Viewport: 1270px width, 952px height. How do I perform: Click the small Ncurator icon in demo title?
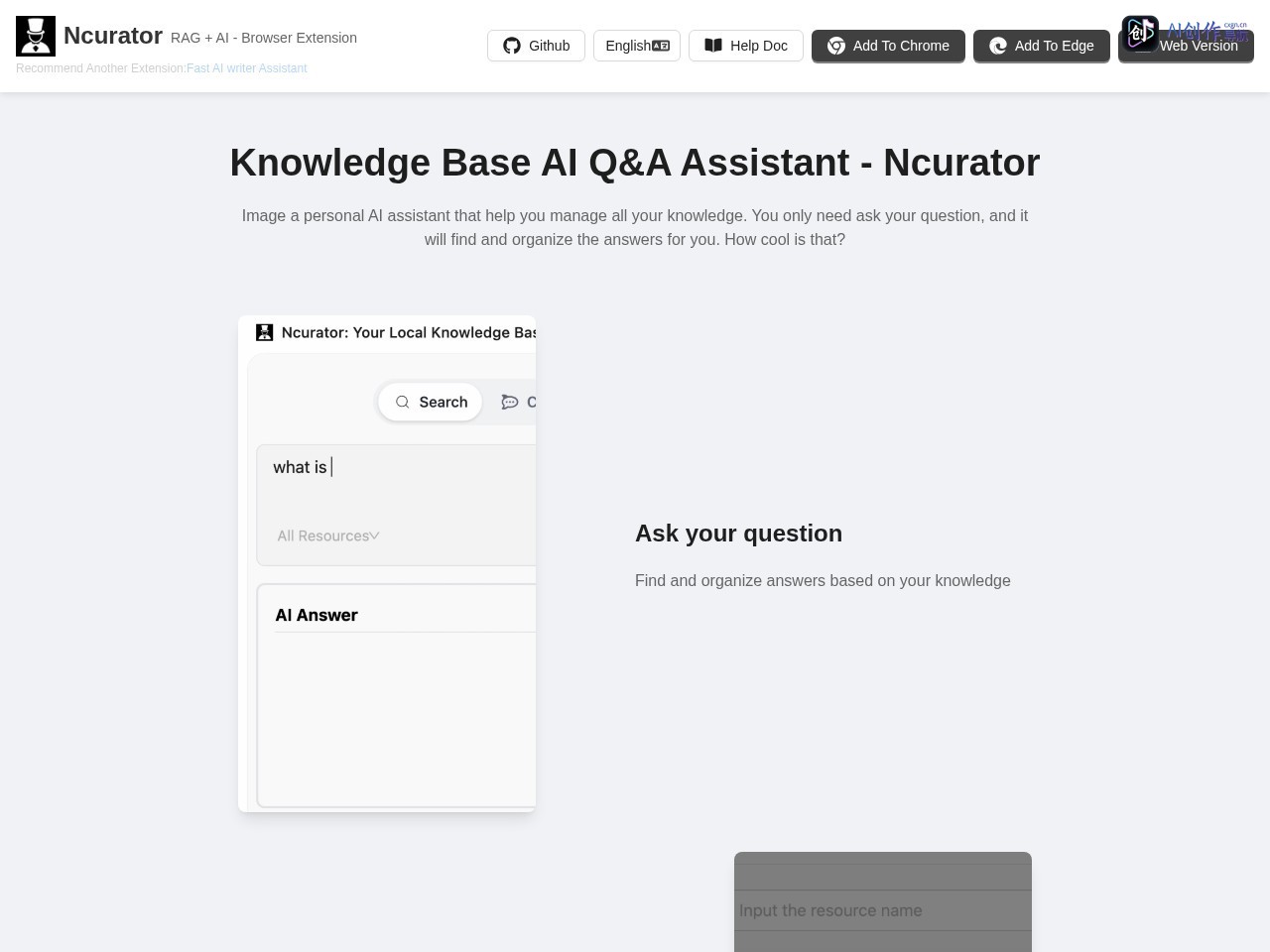[264, 332]
